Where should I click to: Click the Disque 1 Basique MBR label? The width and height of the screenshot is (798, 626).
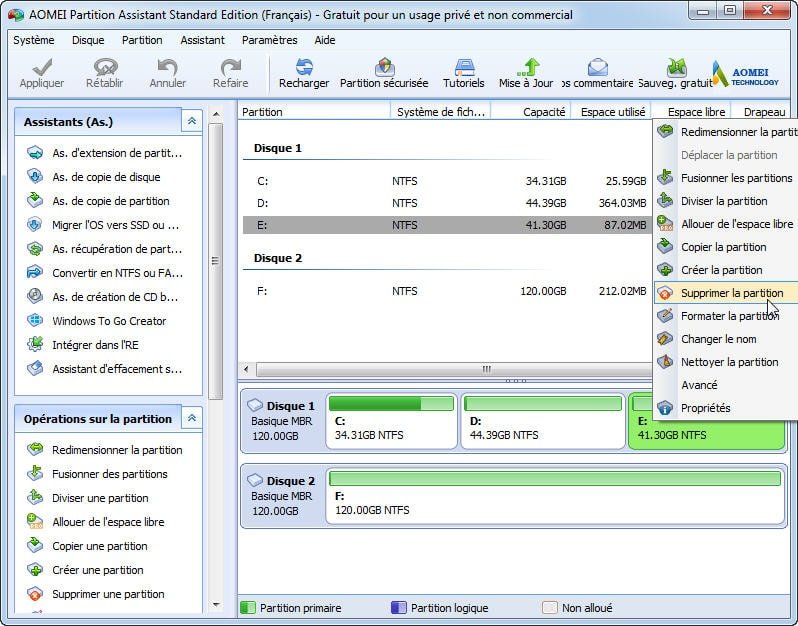[x=282, y=421]
